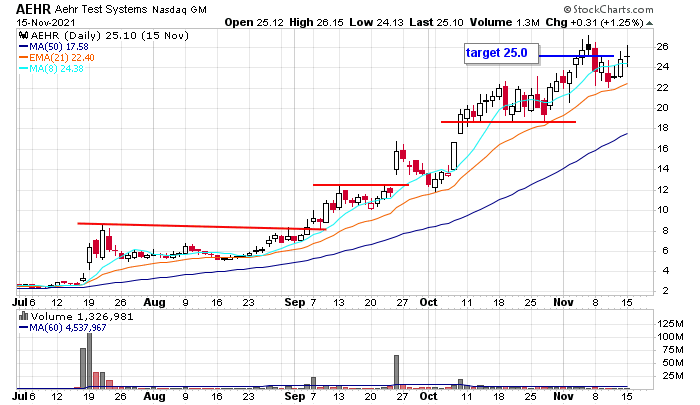The width and height of the screenshot is (700, 405).
Task: Click the Oct label on price chart axis
Action: [428, 302]
